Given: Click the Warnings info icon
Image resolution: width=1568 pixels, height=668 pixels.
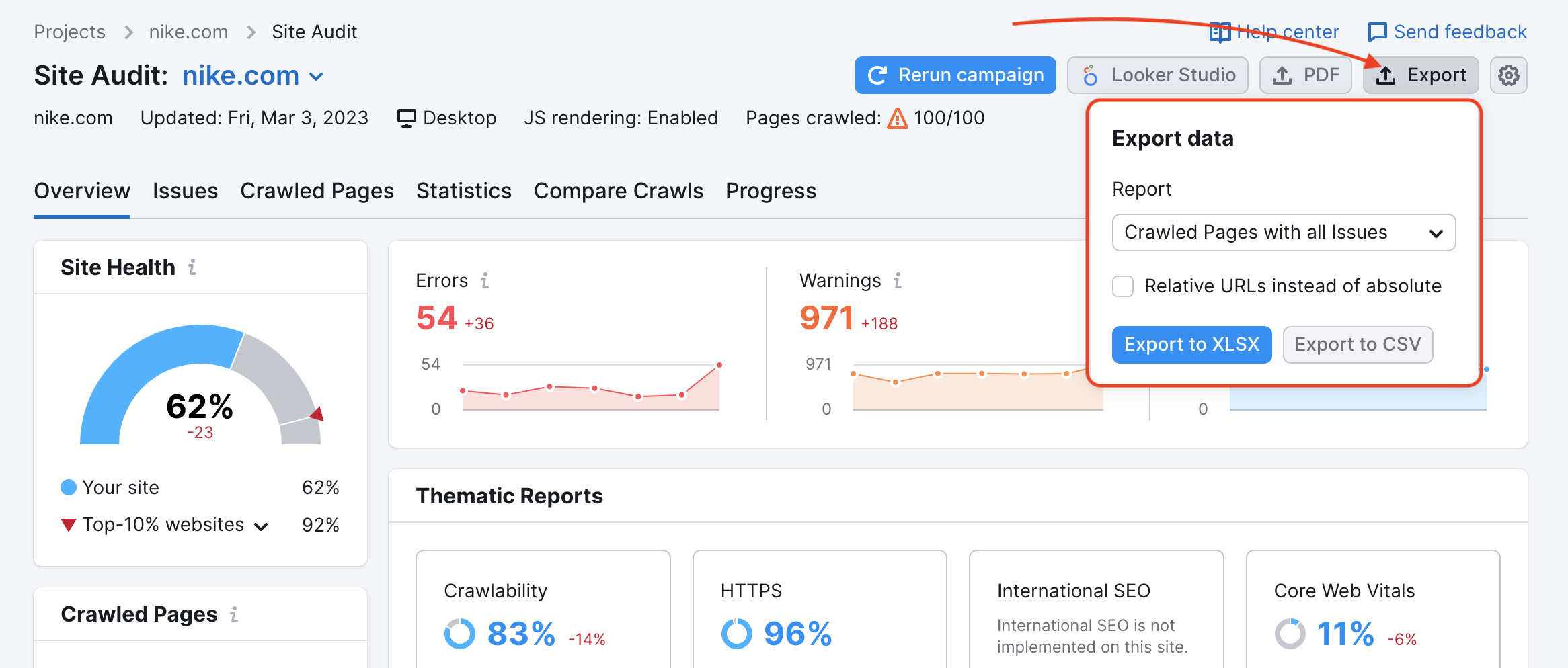Looking at the screenshot, I should [x=898, y=280].
